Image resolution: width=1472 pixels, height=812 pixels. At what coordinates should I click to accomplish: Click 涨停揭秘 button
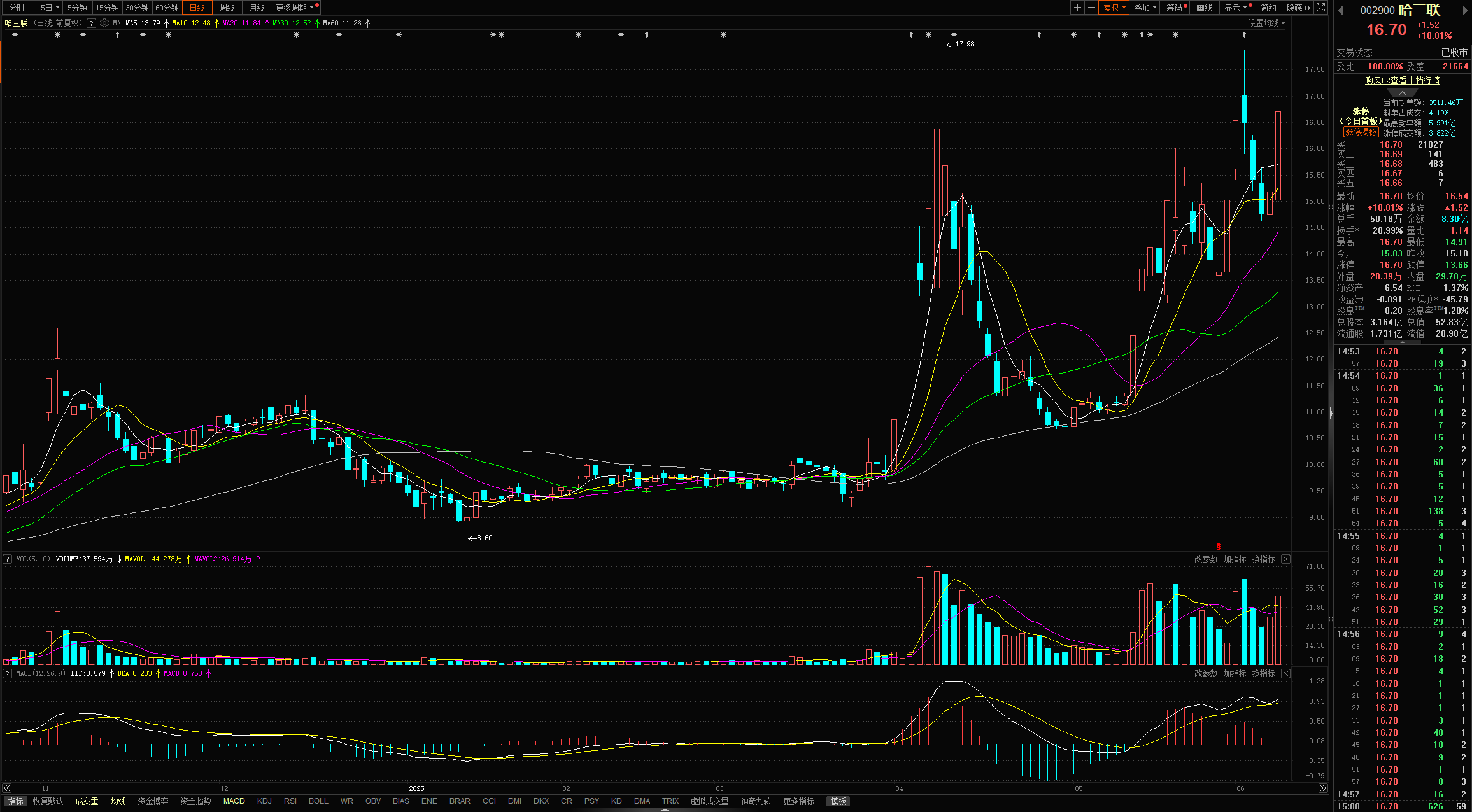point(1361,132)
